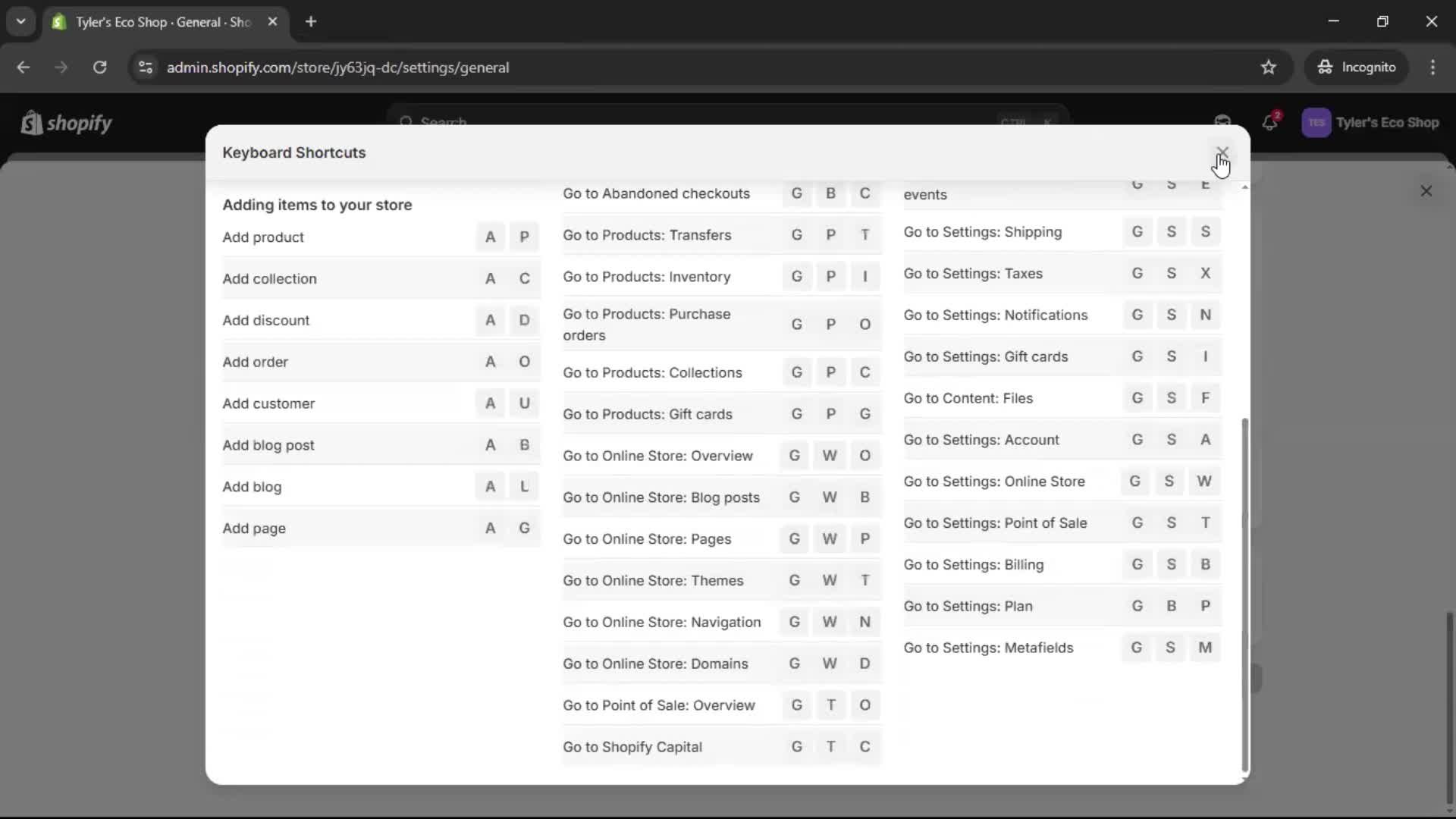Image resolution: width=1456 pixels, height=819 pixels.
Task: Bookmark this page using the star icon
Action: [1269, 67]
